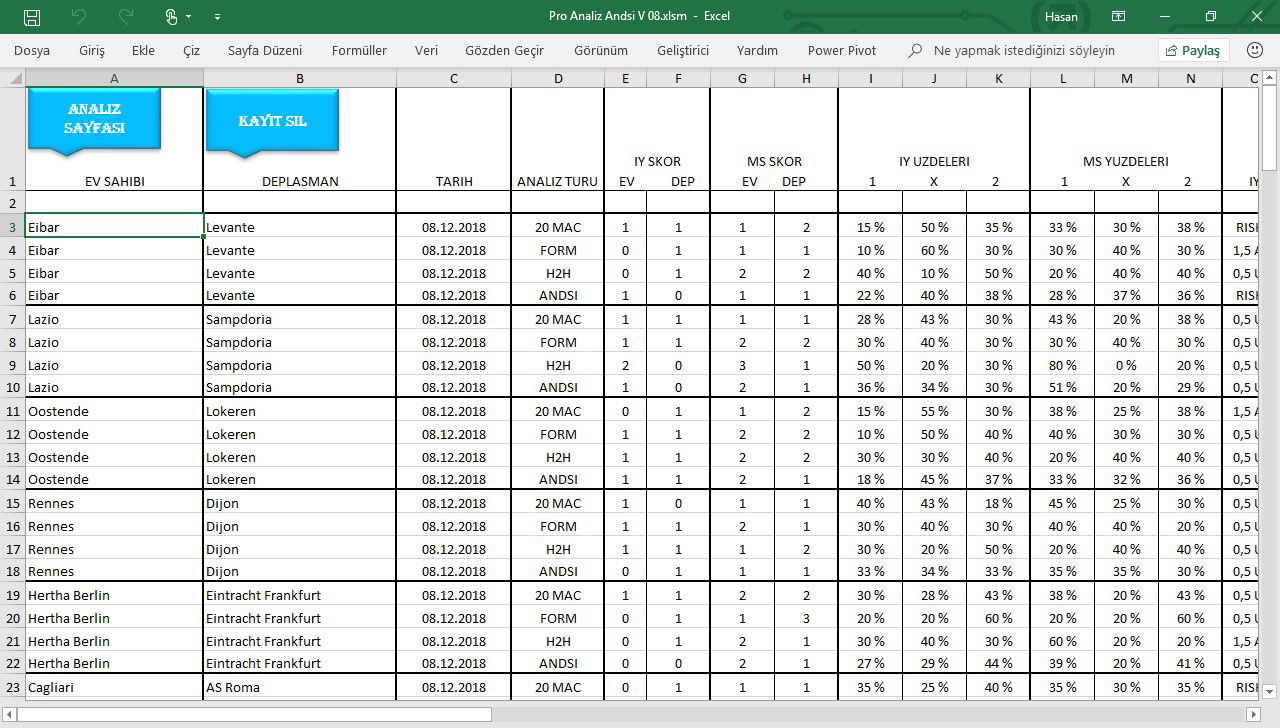This screenshot has width=1280, height=728.
Task: Select the 'Rennes' cell in row 18
Action: pos(114,571)
